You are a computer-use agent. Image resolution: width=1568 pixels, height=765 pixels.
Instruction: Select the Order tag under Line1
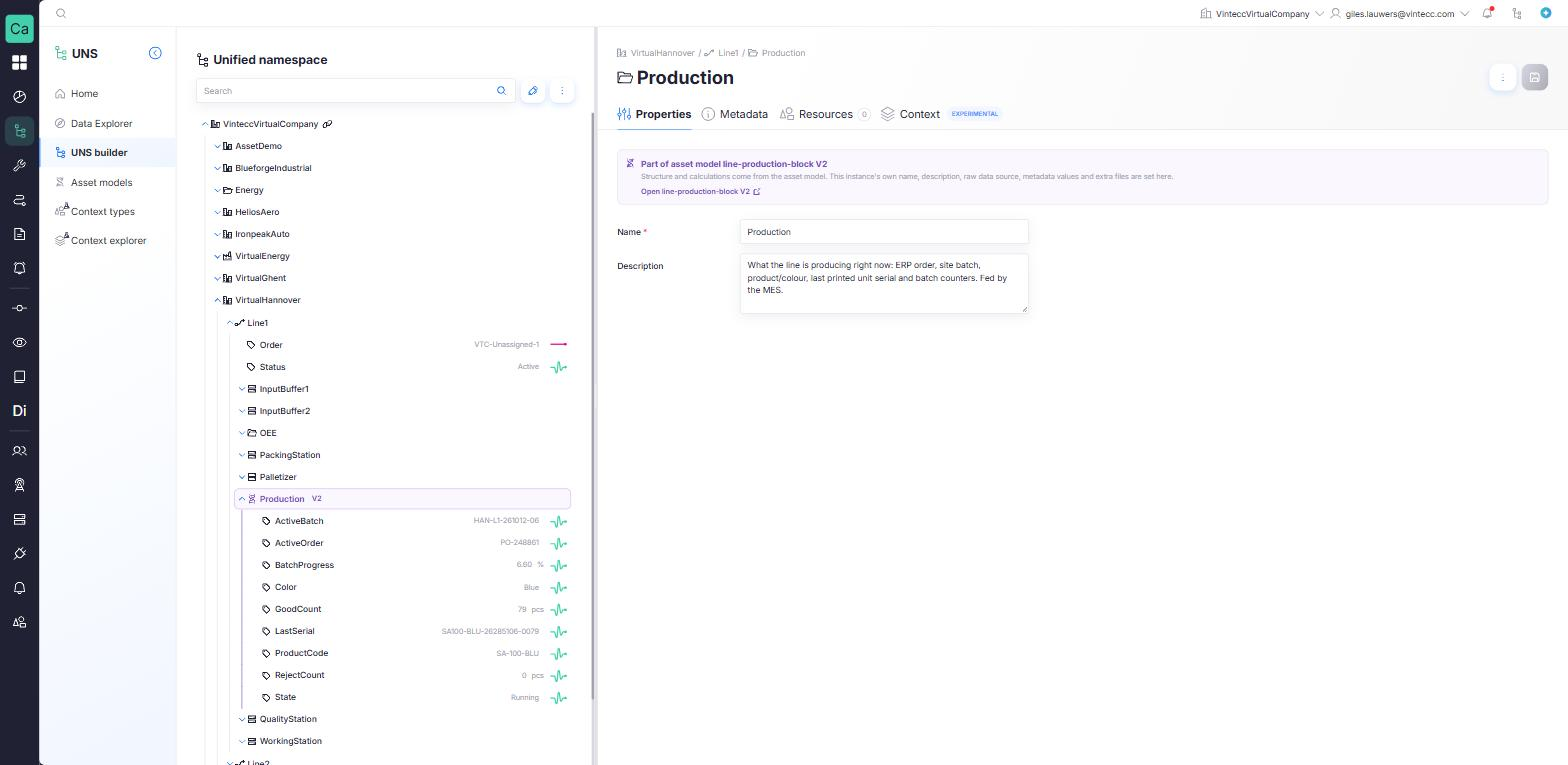[x=270, y=345]
